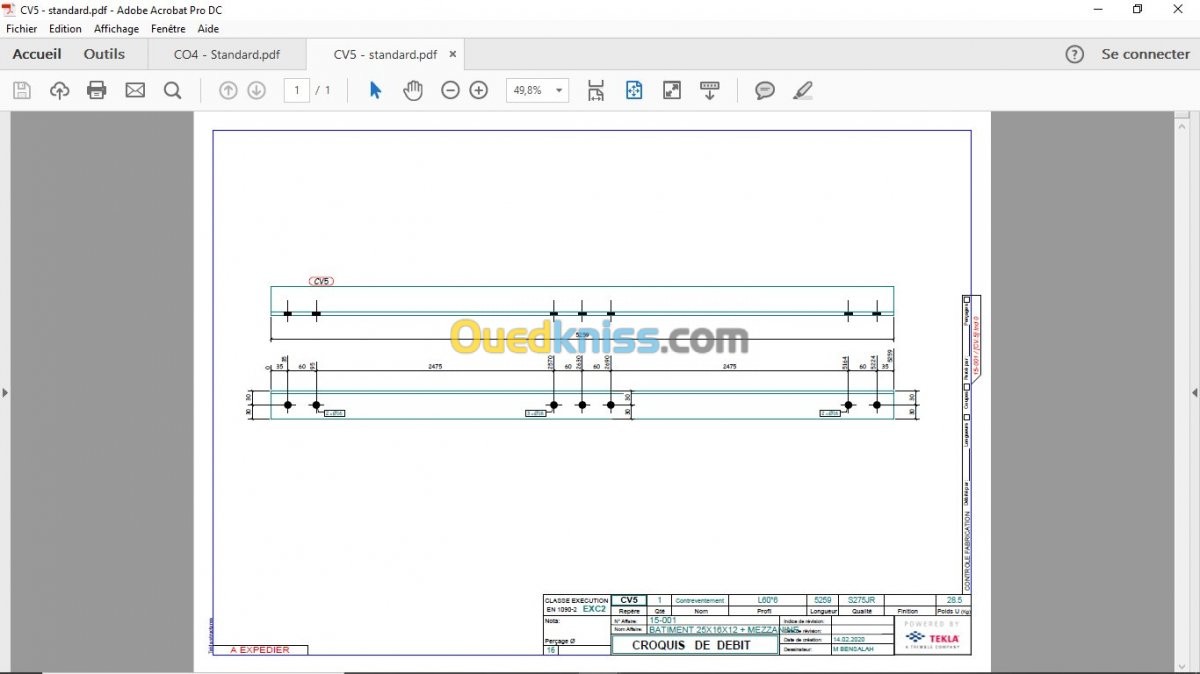Go to next page arrow

click(256, 90)
